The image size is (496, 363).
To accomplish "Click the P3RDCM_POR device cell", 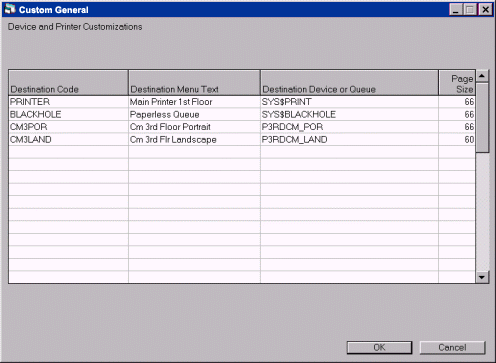I will pyautogui.click(x=349, y=127).
